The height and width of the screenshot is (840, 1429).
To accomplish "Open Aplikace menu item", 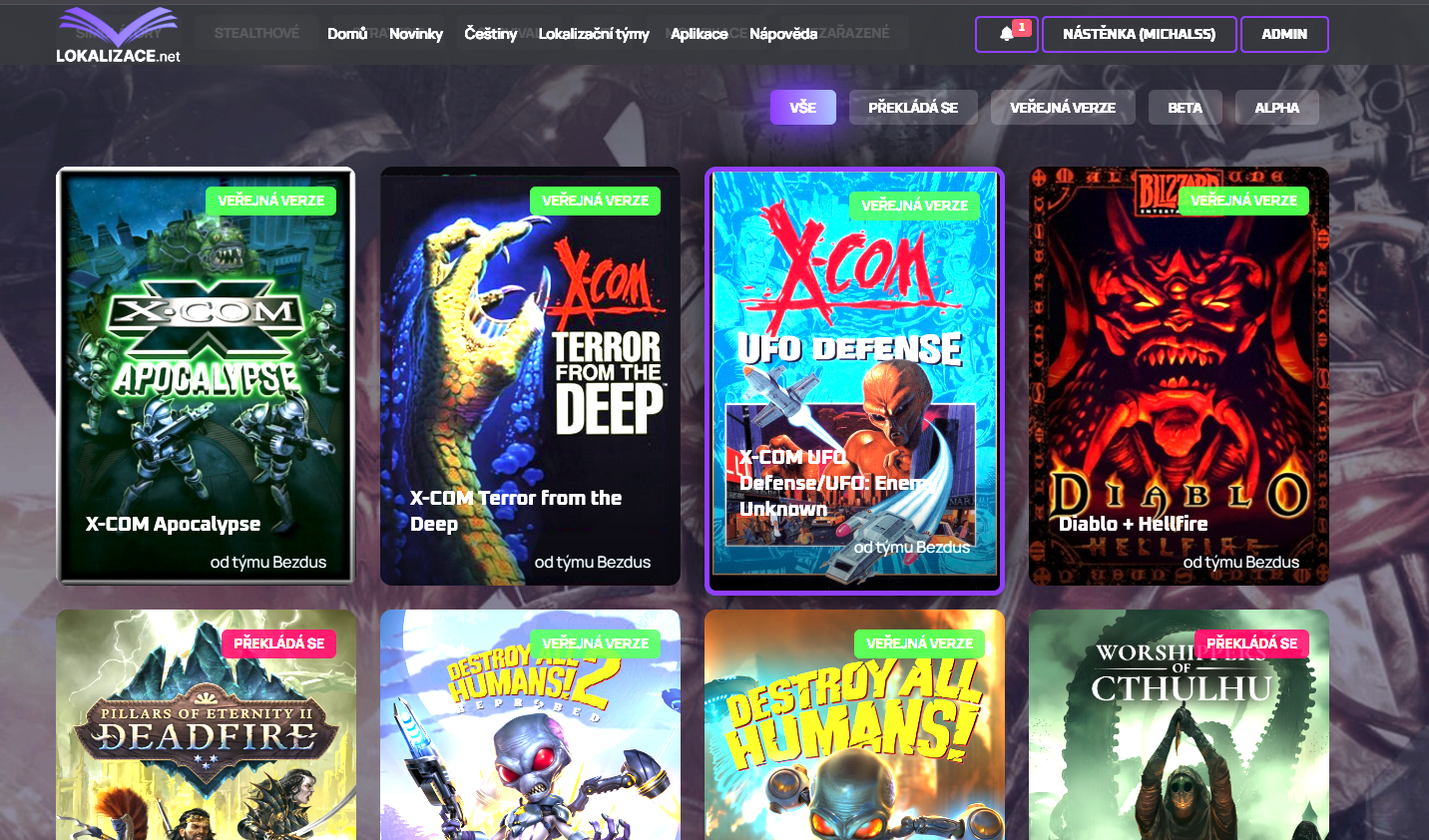I will pyautogui.click(x=699, y=34).
